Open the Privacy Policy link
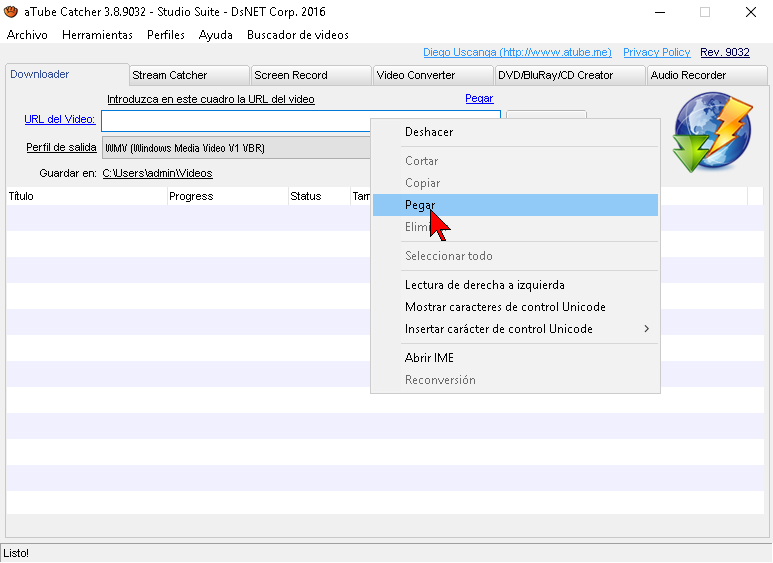The width and height of the screenshot is (773, 563). click(657, 52)
